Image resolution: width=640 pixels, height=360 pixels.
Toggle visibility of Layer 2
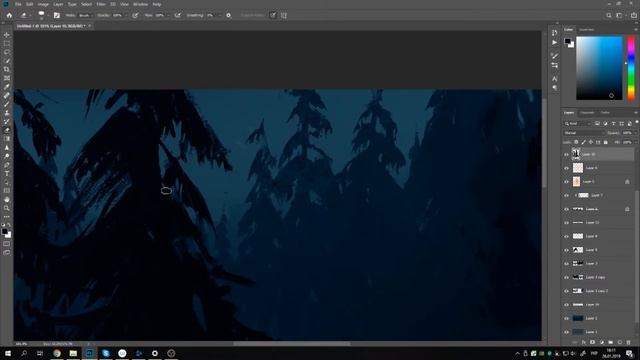pyautogui.click(x=567, y=318)
